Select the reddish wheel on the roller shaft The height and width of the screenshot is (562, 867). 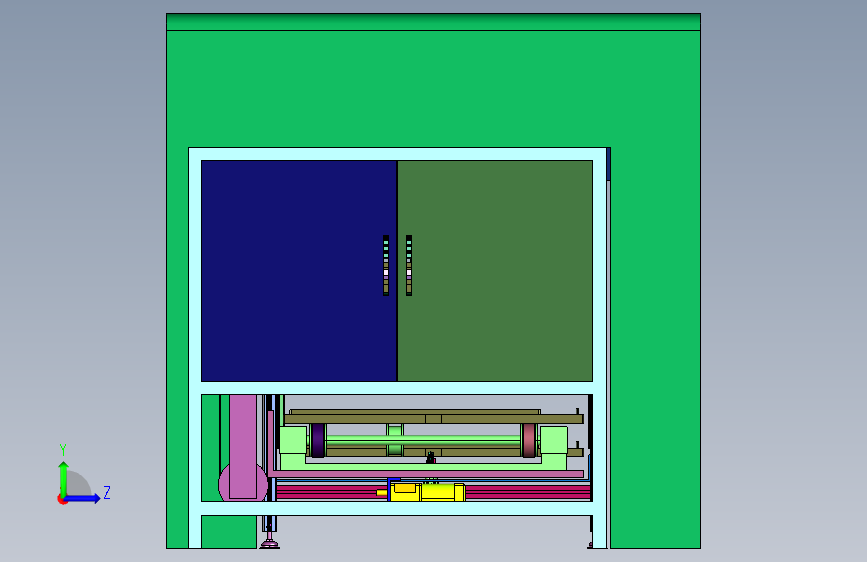(x=529, y=440)
